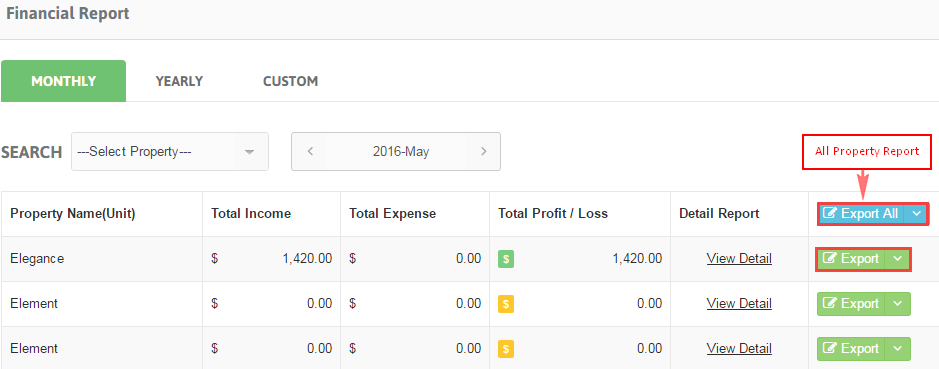Click the Export All button
The width and height of the screenshot is (939, 369).
click(x=862, y=213)
